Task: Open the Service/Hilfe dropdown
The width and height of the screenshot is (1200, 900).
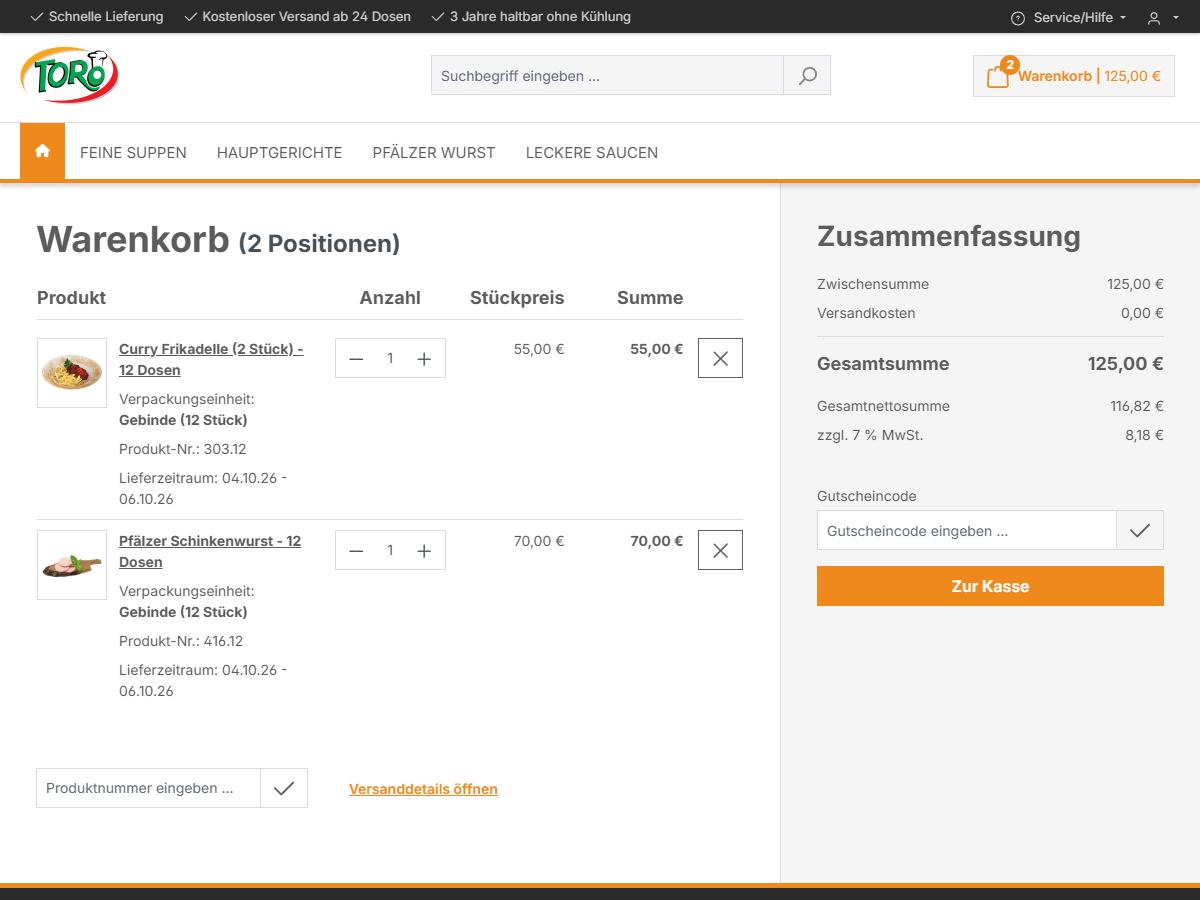Action: pyautogui.click(x=1069, y=18)
